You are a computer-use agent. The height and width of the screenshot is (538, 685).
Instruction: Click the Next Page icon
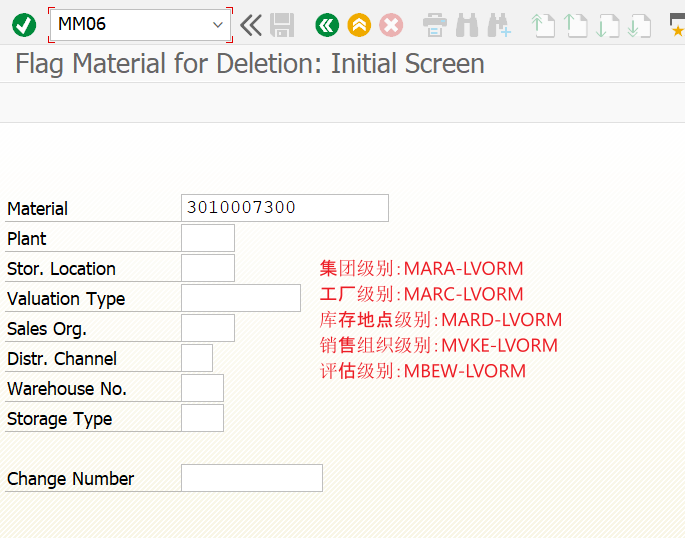[x=607, y=25]
